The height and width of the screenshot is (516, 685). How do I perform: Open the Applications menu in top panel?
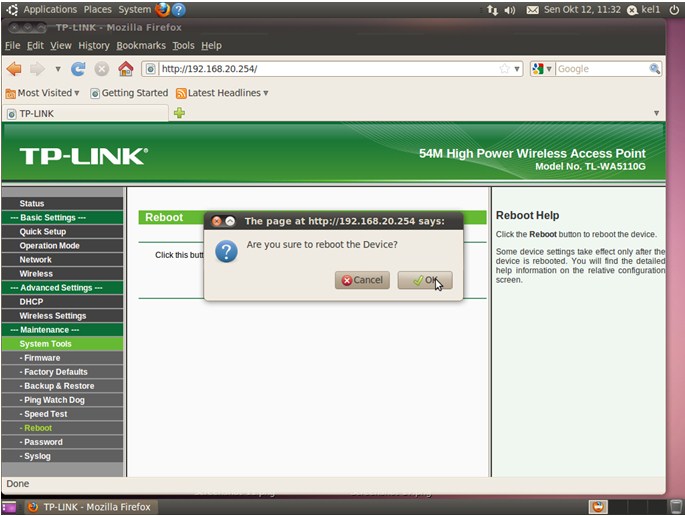[50, 9]
